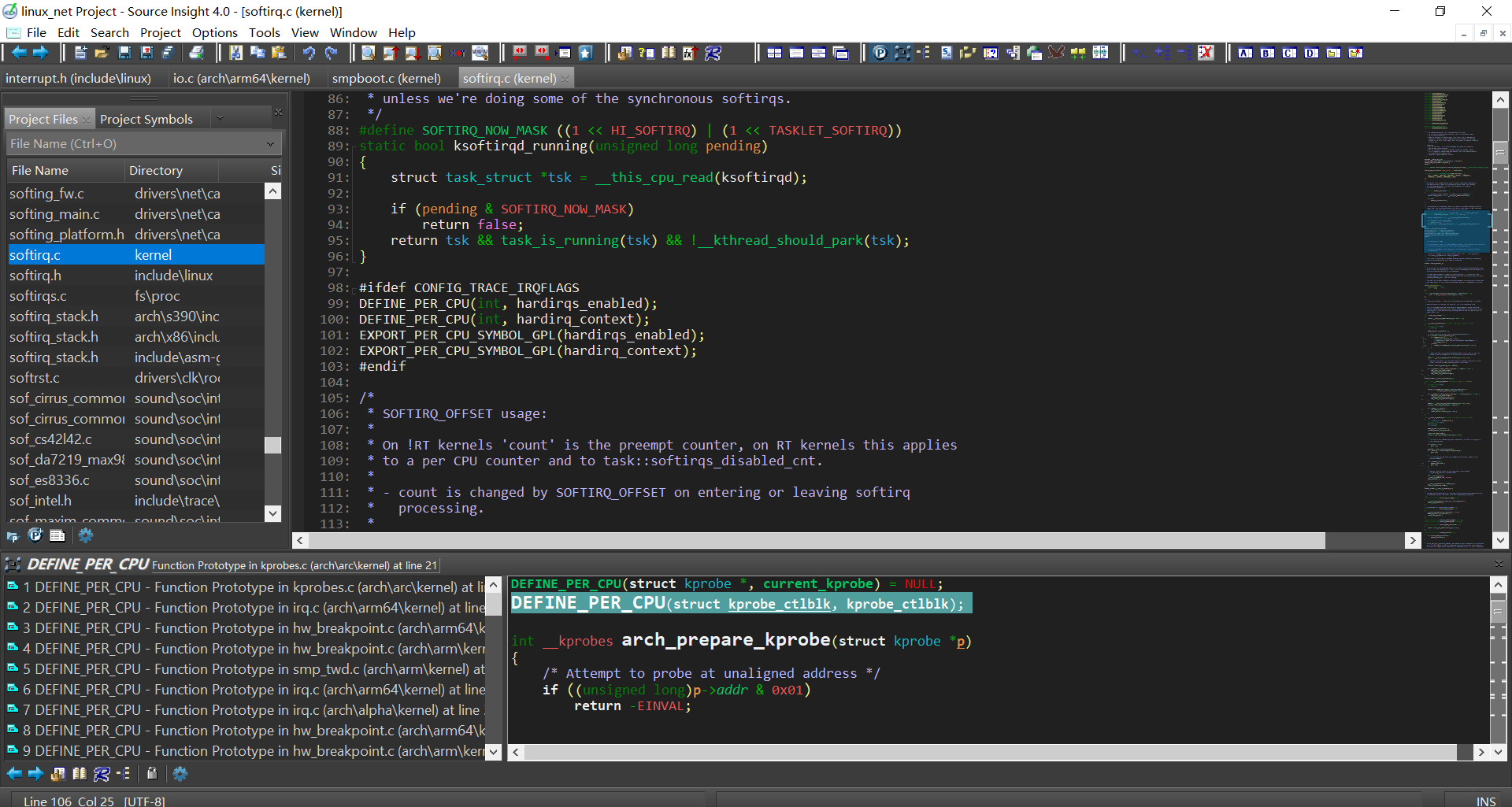Viewport: 1512px width, 807px height.
Task: Toggle bookmark star icon
Action: [x=585, y=53]
